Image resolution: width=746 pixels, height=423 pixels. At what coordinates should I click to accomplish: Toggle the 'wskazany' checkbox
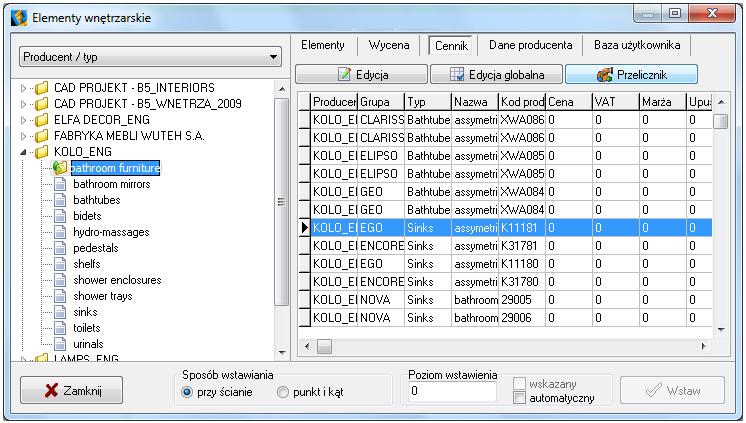(x=520, y=384)
